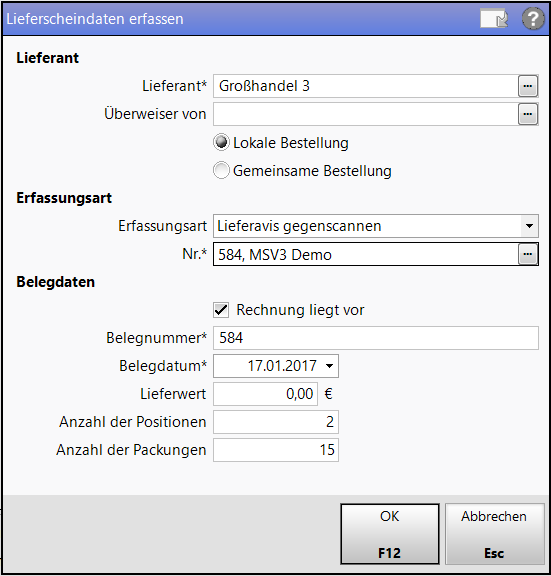Expand the Erfassungsart dropdown arrow
Image resolution: width=551 pixels, height=576 pixels.
click(x=529, y=226)
